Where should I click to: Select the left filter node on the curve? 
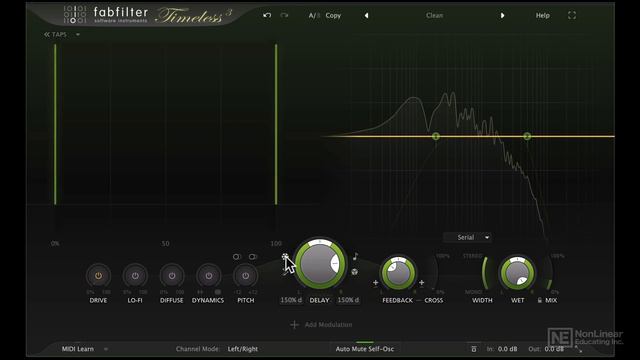436,136
